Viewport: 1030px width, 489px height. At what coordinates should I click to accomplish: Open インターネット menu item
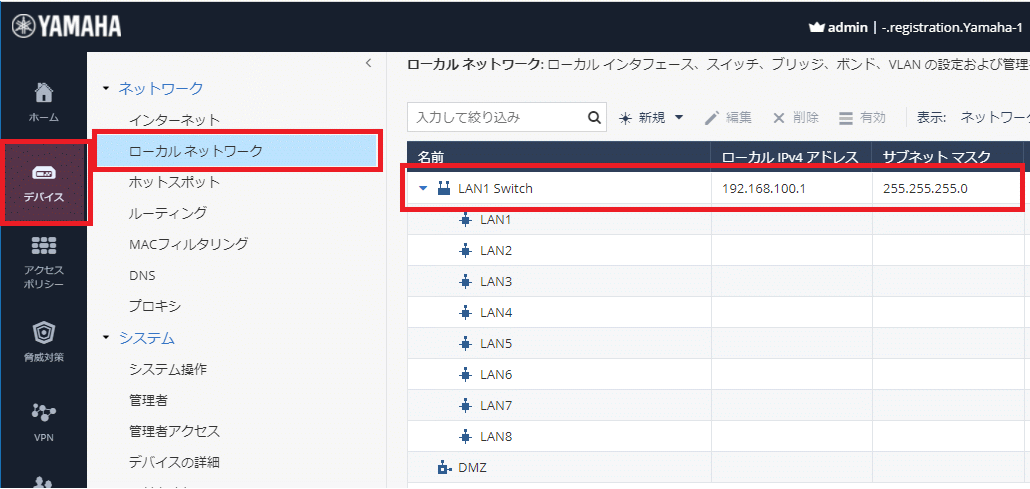[174, 120]
